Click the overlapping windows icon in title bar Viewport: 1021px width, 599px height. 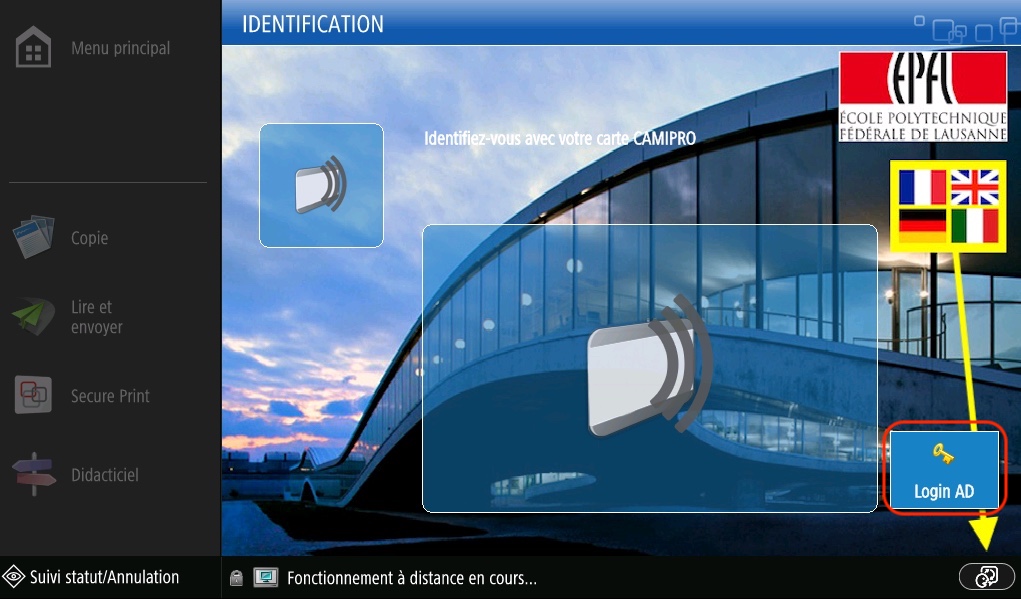[x=948, y=31]
